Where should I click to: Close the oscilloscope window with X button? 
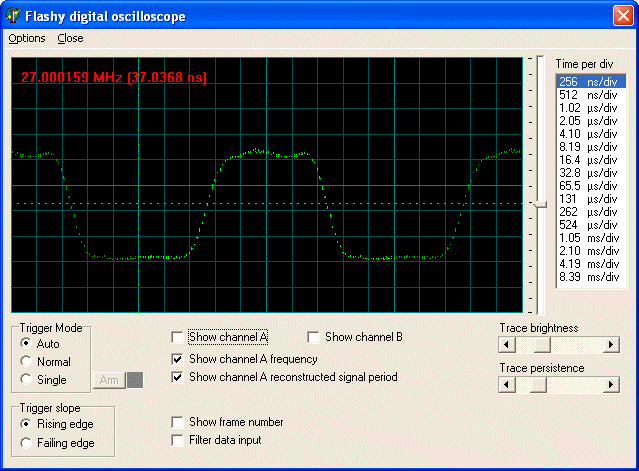pyautogui.click(x=623, y=16)
